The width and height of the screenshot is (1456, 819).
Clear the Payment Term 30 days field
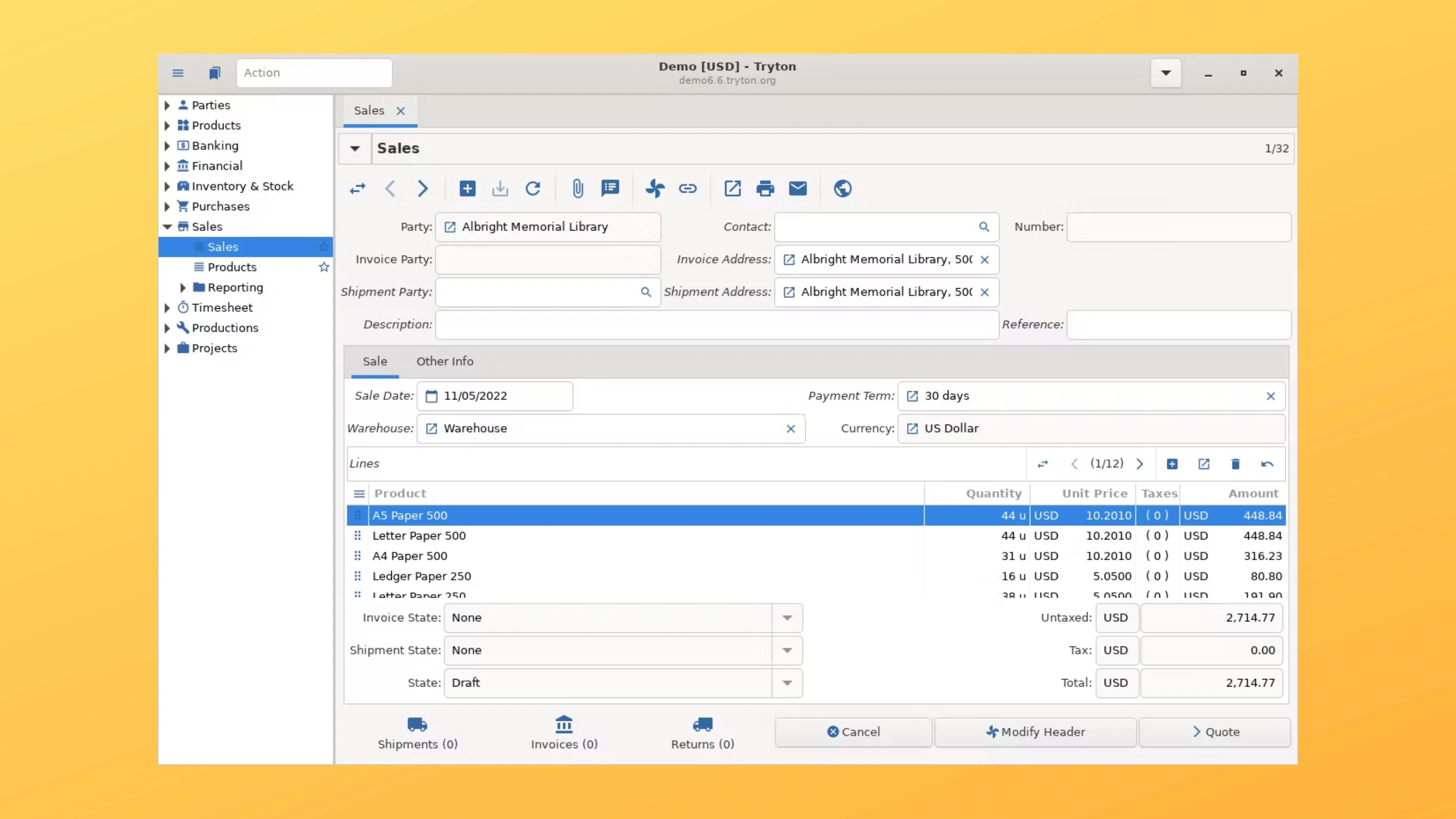pos(1270,396)
